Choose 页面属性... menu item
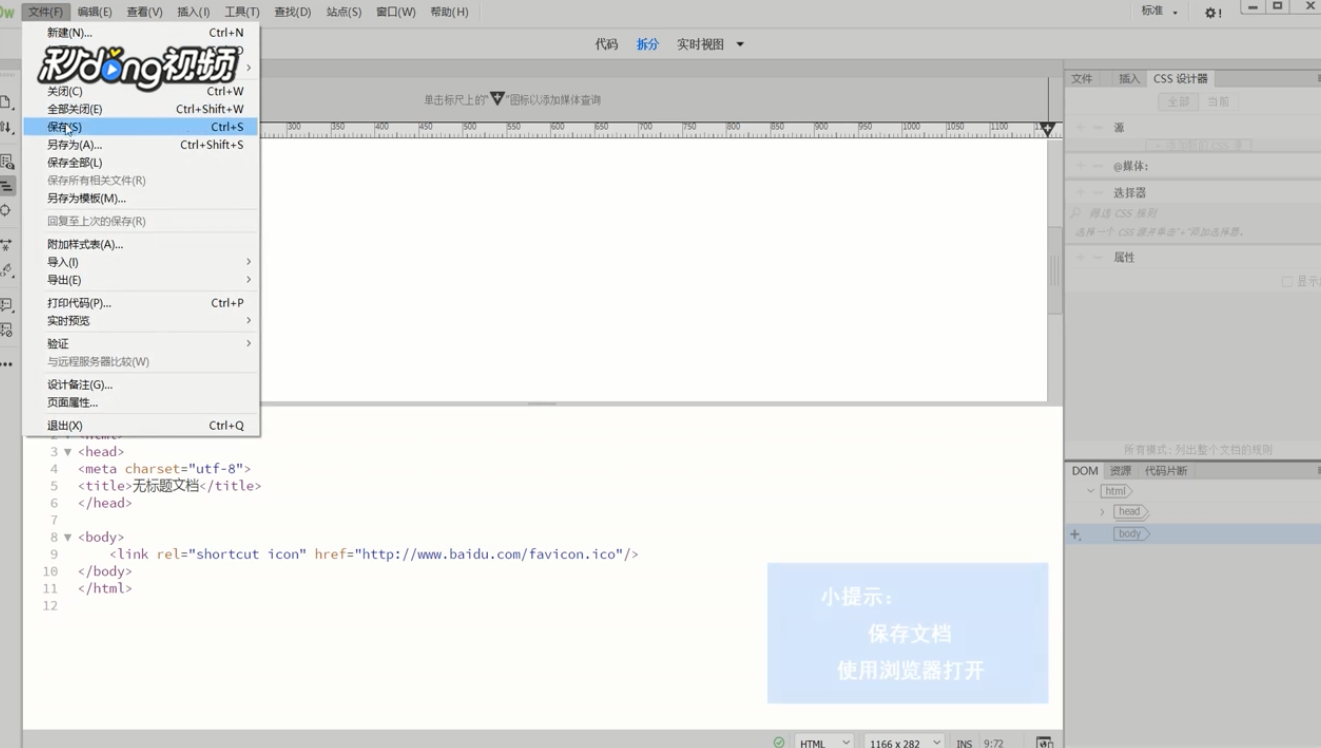The width and height of the screenshot is (1321, 748). [x=141, y=402]
